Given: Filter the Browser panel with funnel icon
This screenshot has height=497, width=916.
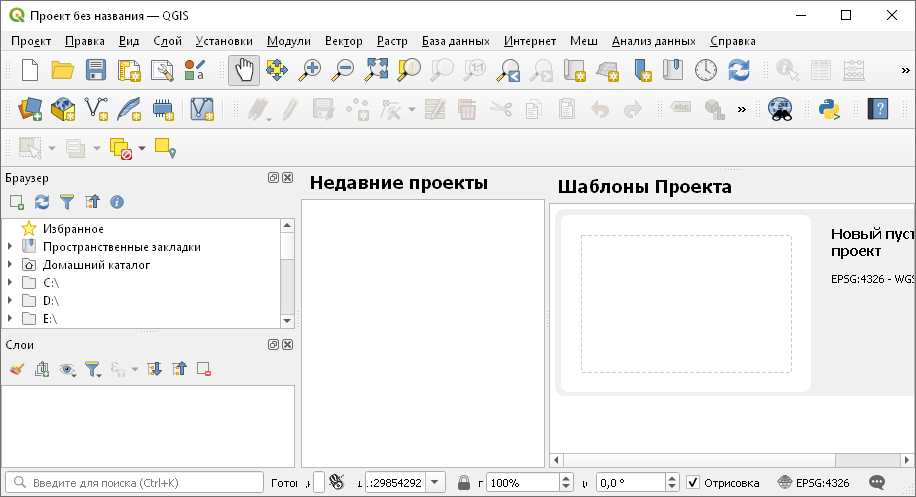Looking at the screenshot, I should pyautogui.click(x=67, y=202).
